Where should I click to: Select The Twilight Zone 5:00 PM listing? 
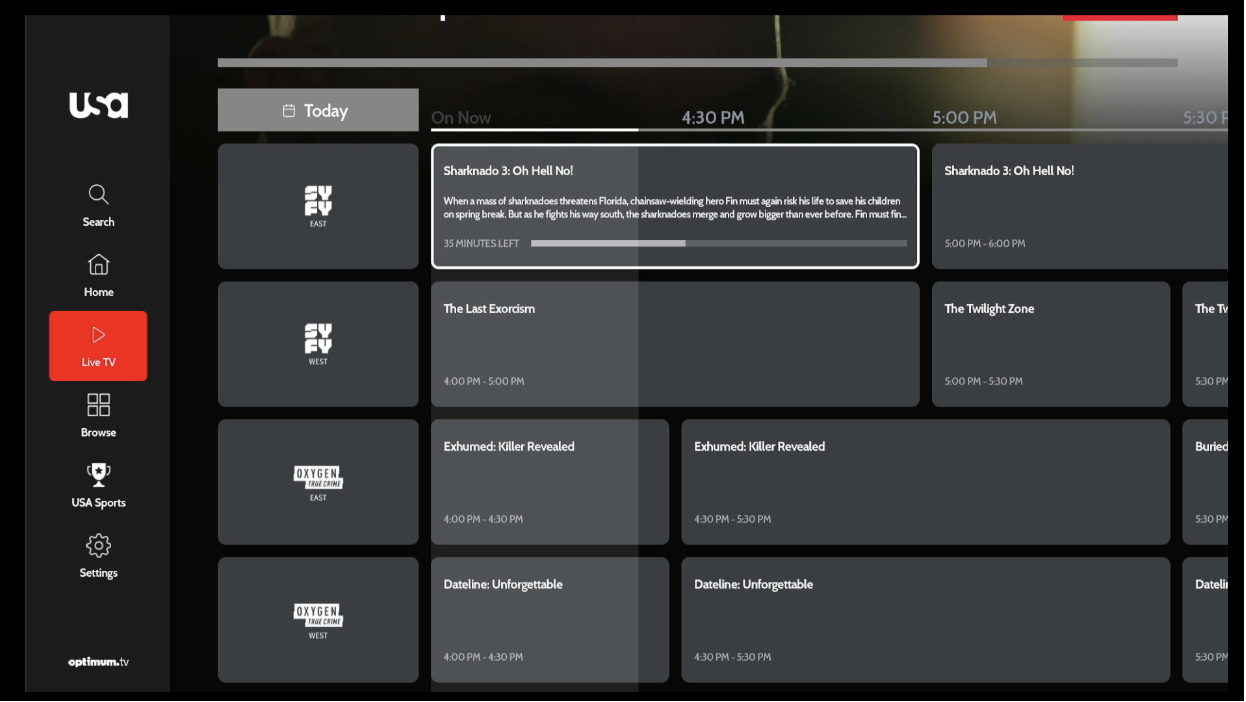(1051, 344)
